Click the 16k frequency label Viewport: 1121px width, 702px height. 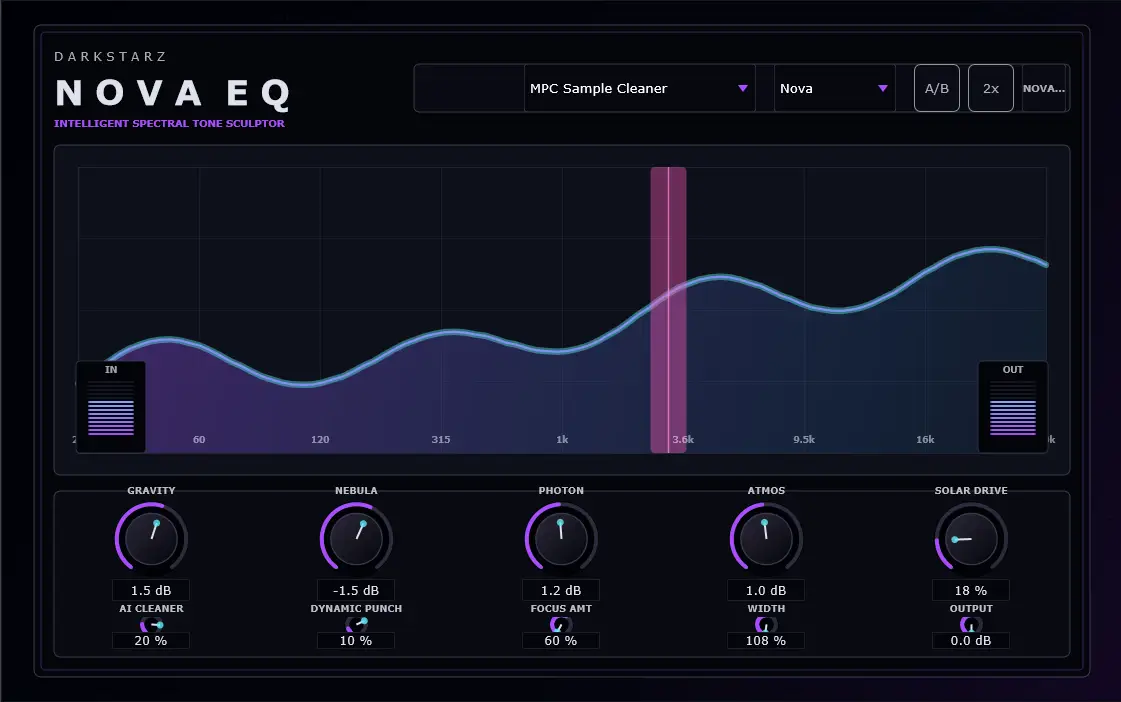925,440
